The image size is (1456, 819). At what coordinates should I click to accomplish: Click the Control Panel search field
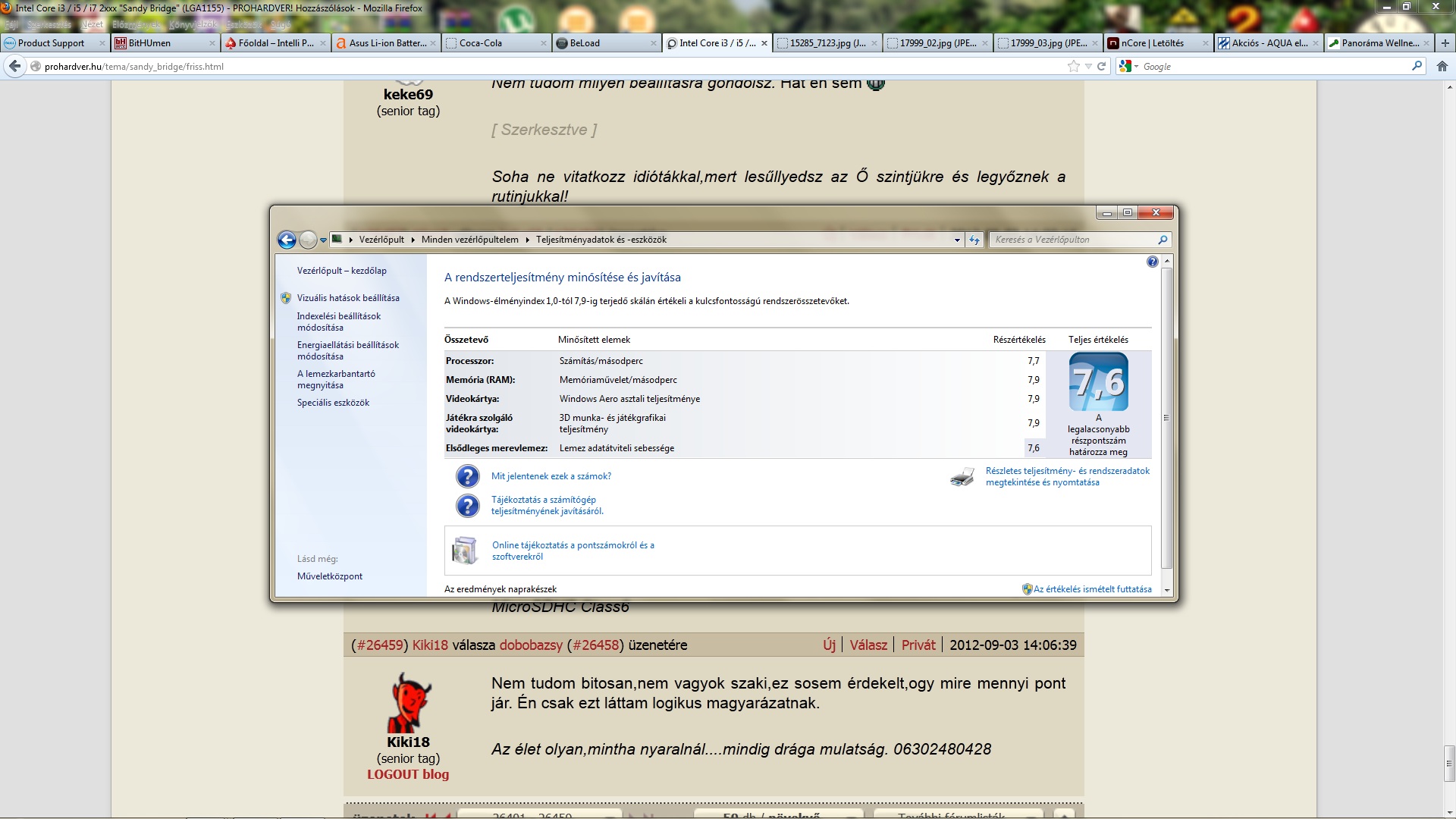point(1073,240)
